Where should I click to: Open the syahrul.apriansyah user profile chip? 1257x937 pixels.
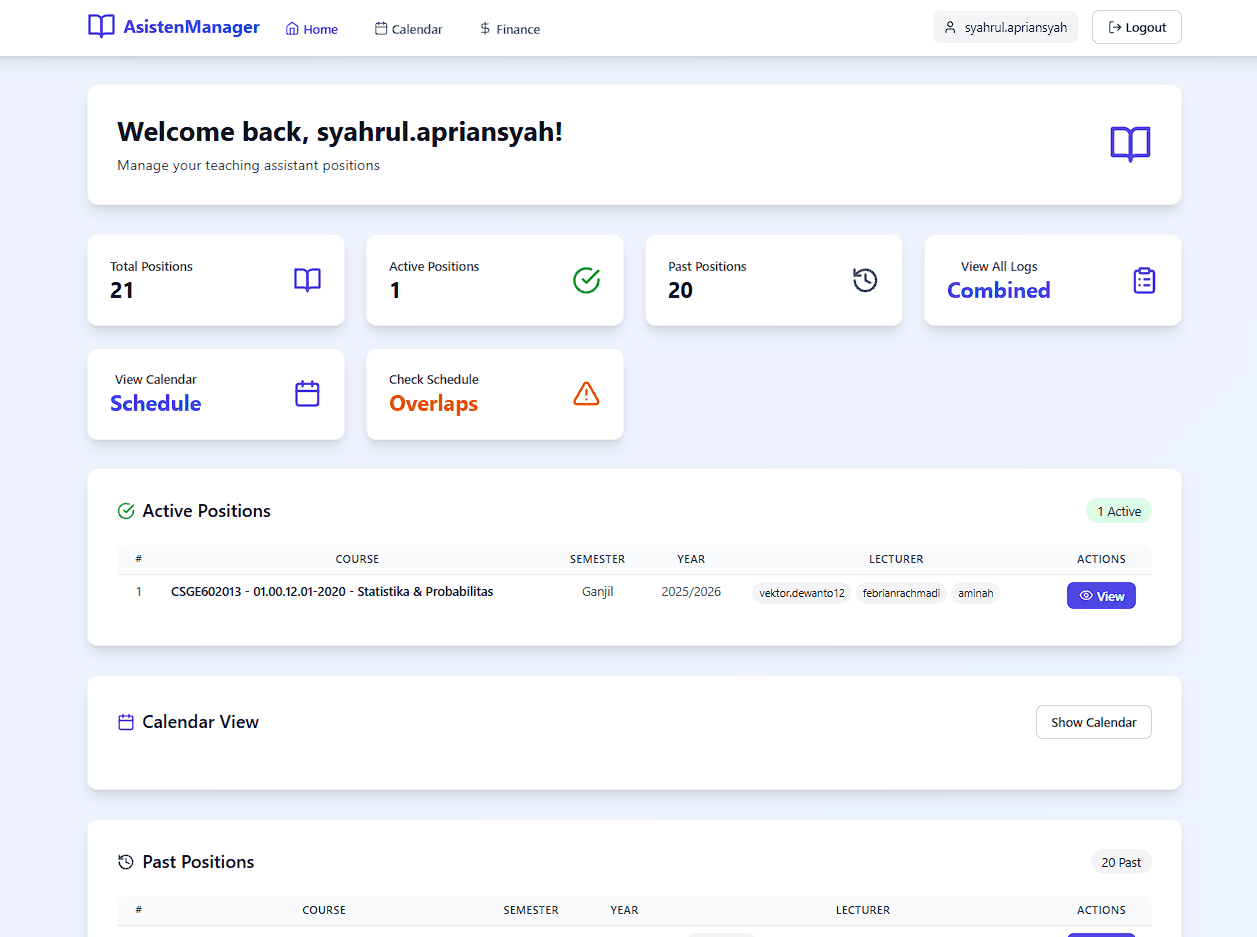[x=1005, y=27]
